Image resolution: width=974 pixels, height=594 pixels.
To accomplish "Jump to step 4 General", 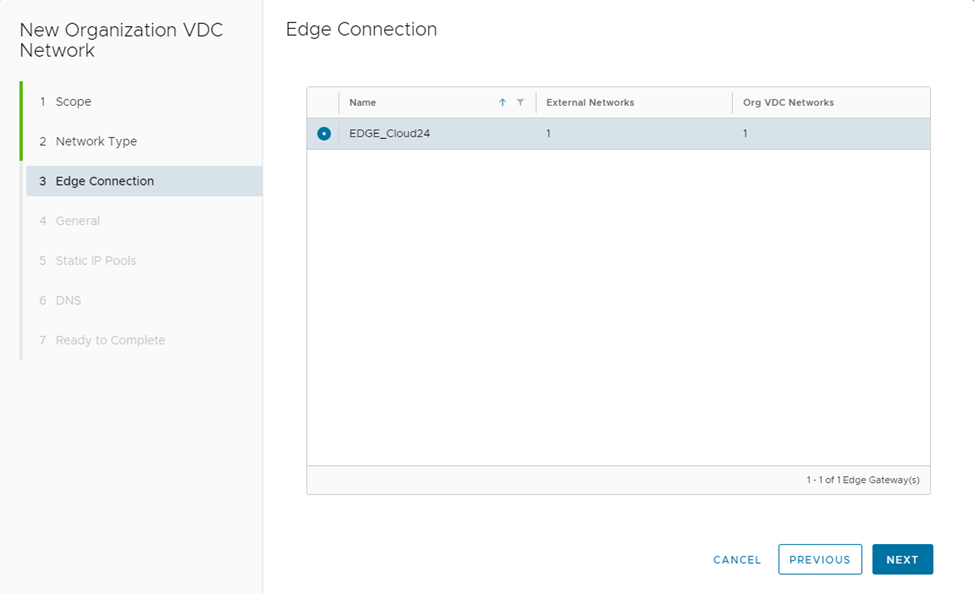I will point(77,221).
